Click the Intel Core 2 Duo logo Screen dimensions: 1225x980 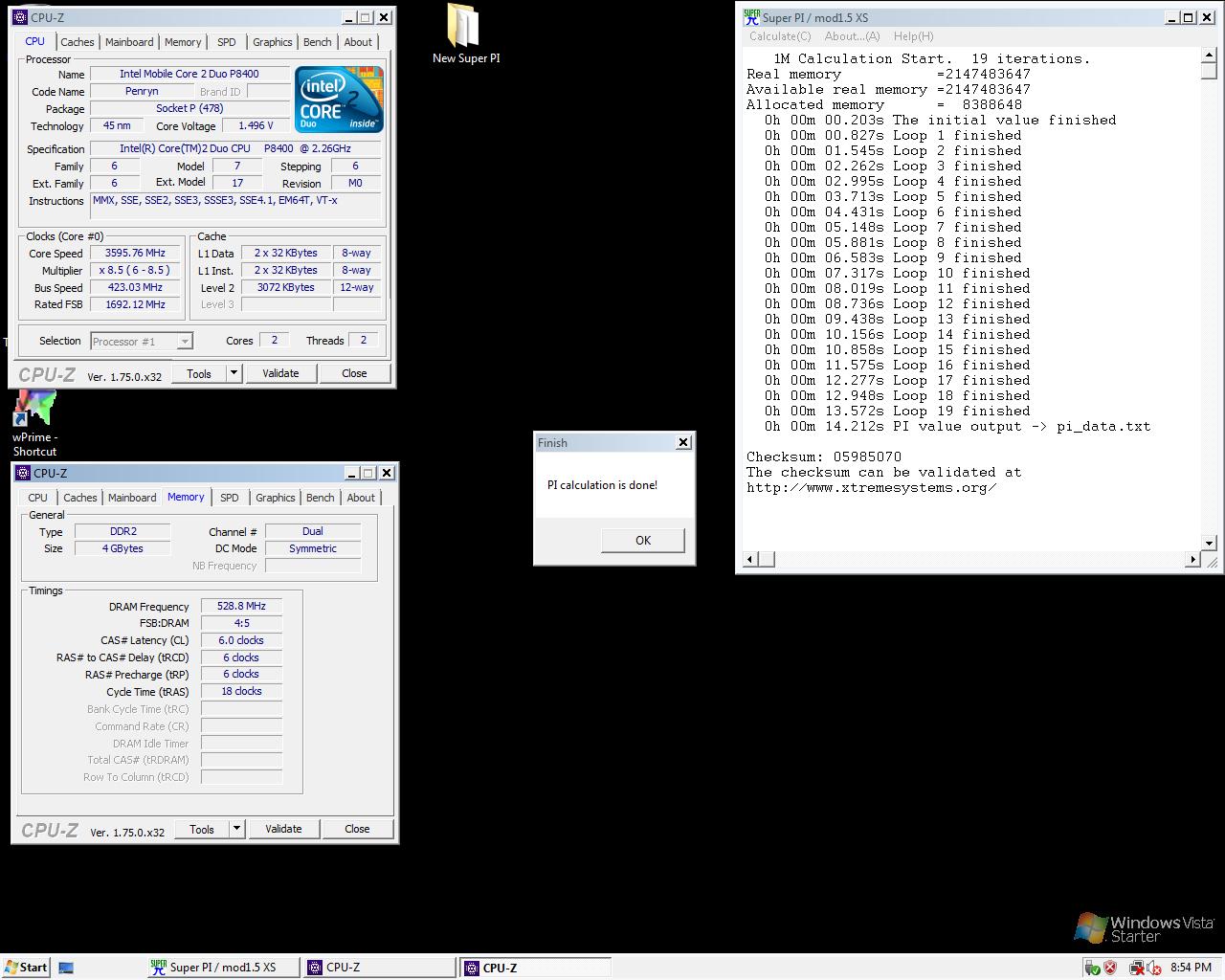pos(339,100)
